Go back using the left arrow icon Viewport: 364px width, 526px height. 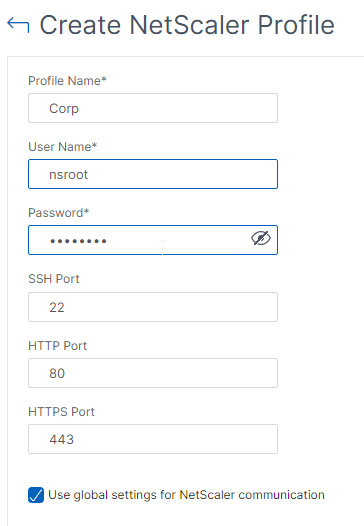tap(18, 25)
